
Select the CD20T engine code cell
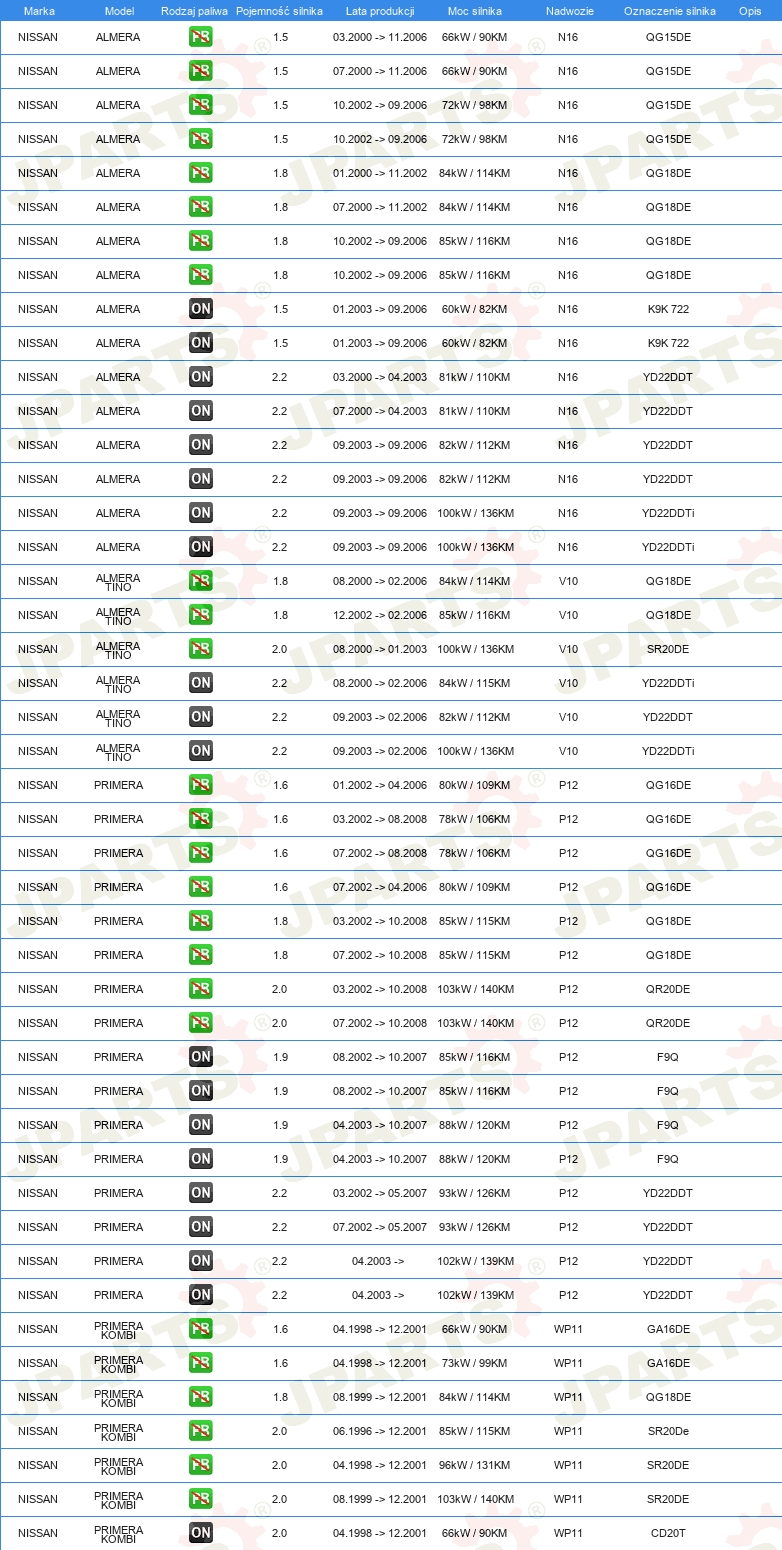tap(668, 1533)
